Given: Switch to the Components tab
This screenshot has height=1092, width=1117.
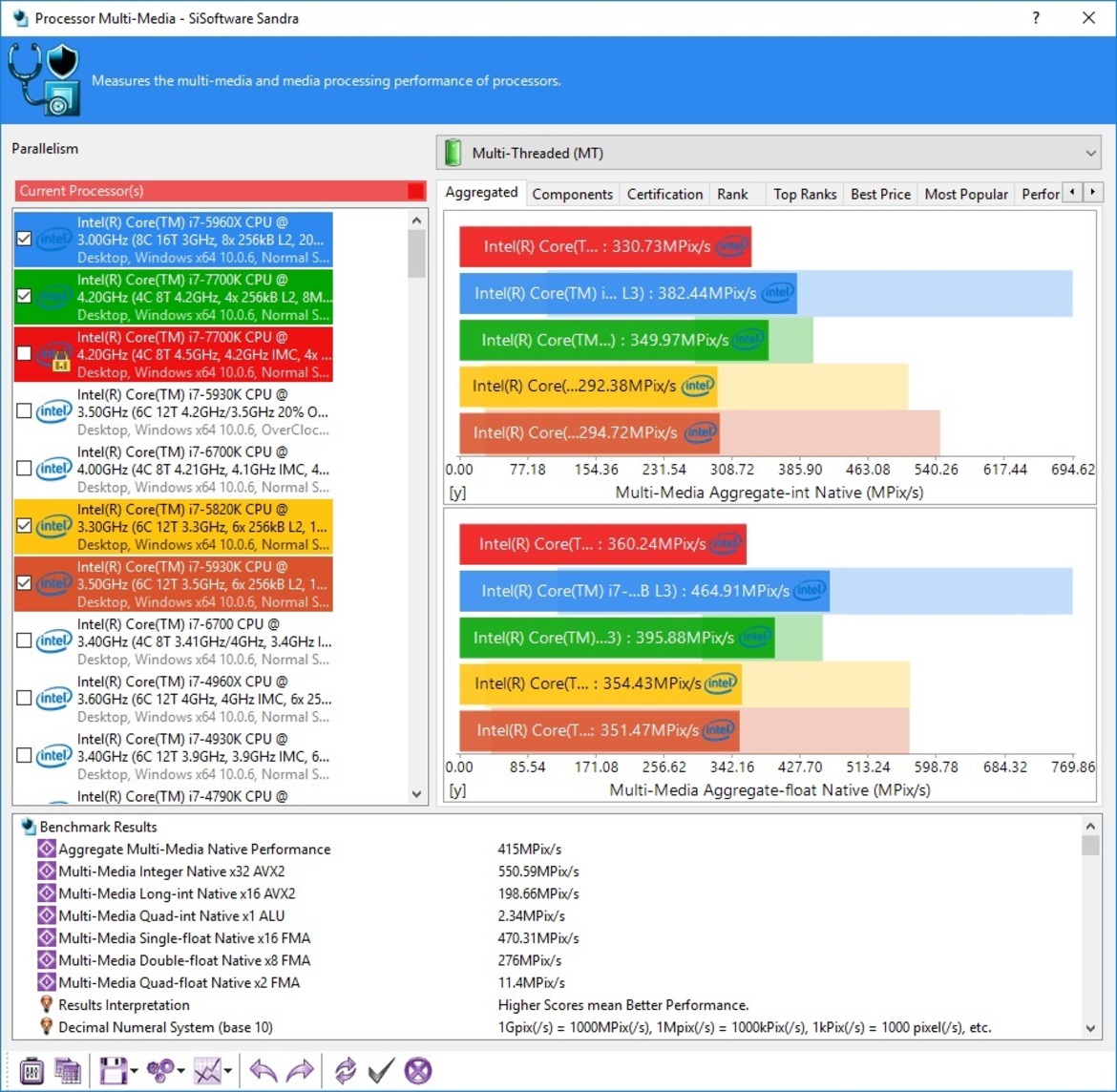Looking at the screenshot, I should click(x=572, y=194).
